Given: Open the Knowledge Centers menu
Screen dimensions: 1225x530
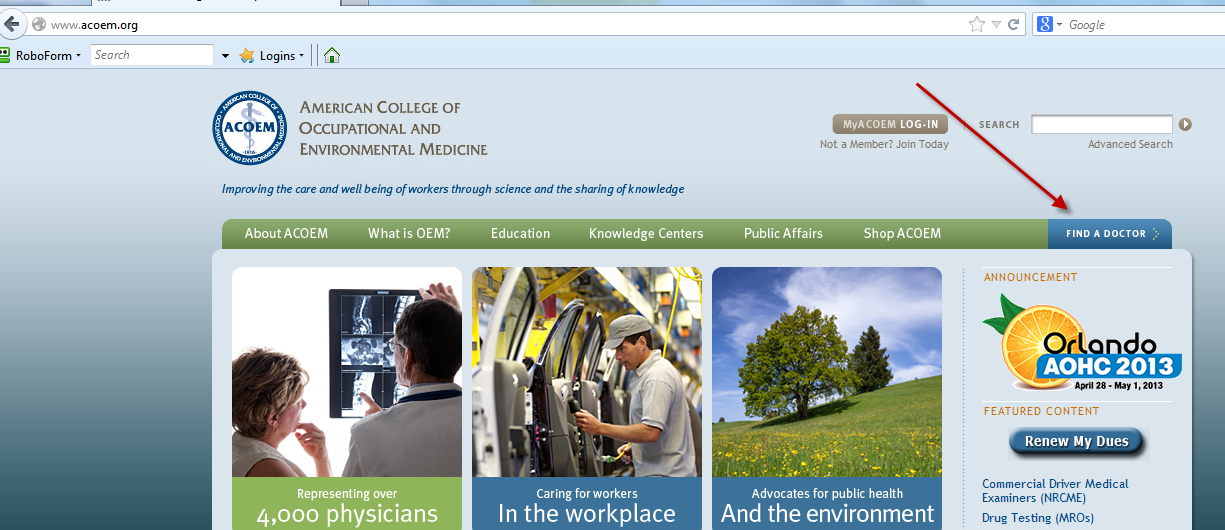Looking at the screenshot, I should 646,233.
